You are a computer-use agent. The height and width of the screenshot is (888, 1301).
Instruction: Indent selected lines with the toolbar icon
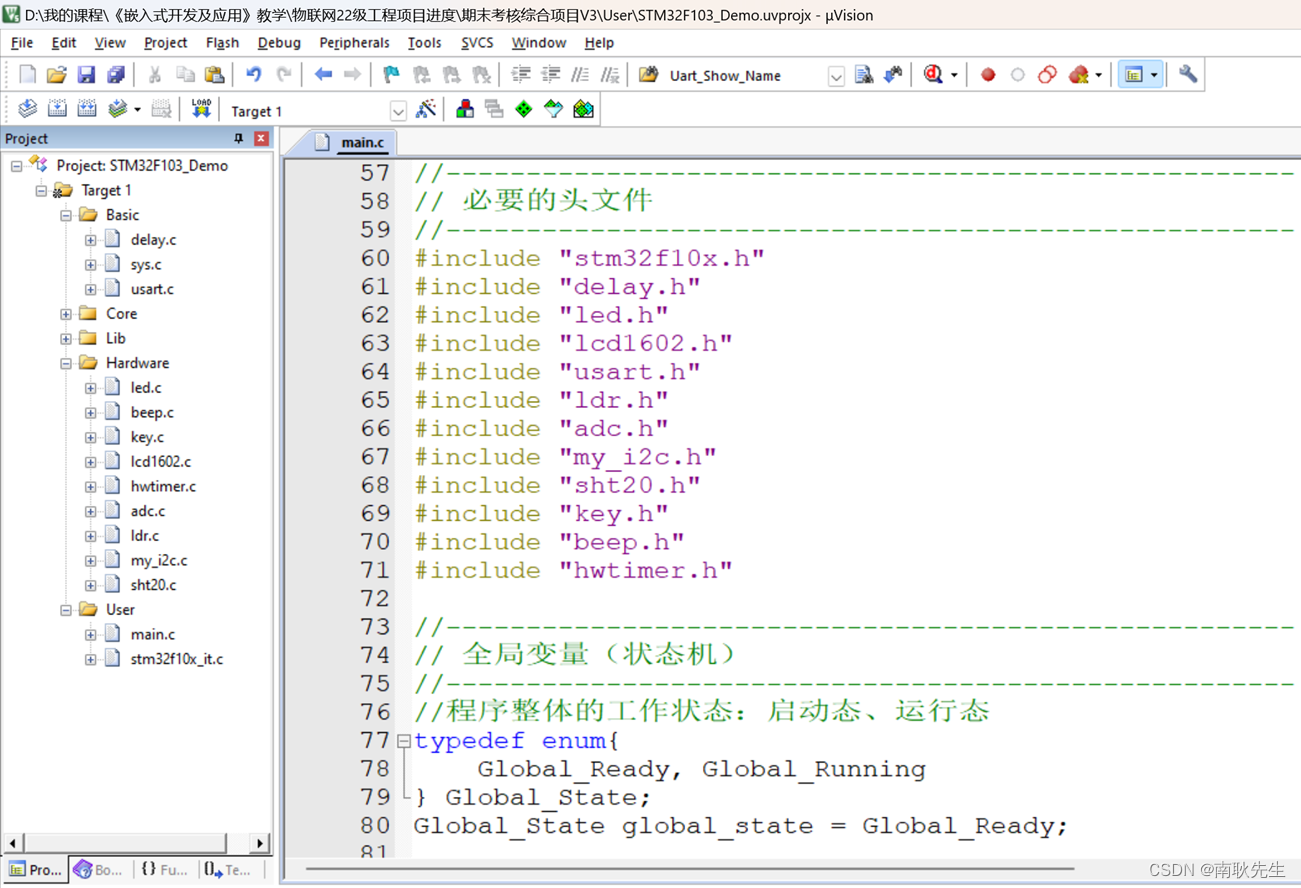click(521, 75)
